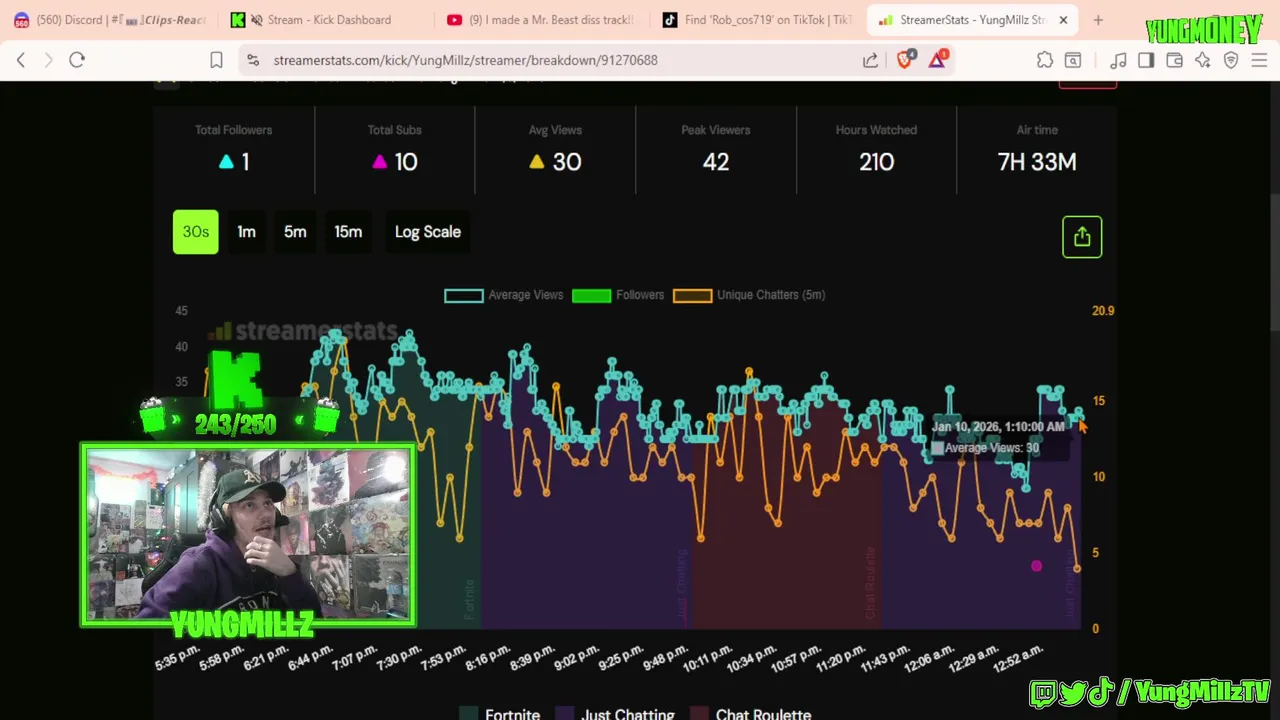
Task: Select the 15m interval
Action: (x=348, y=232)
